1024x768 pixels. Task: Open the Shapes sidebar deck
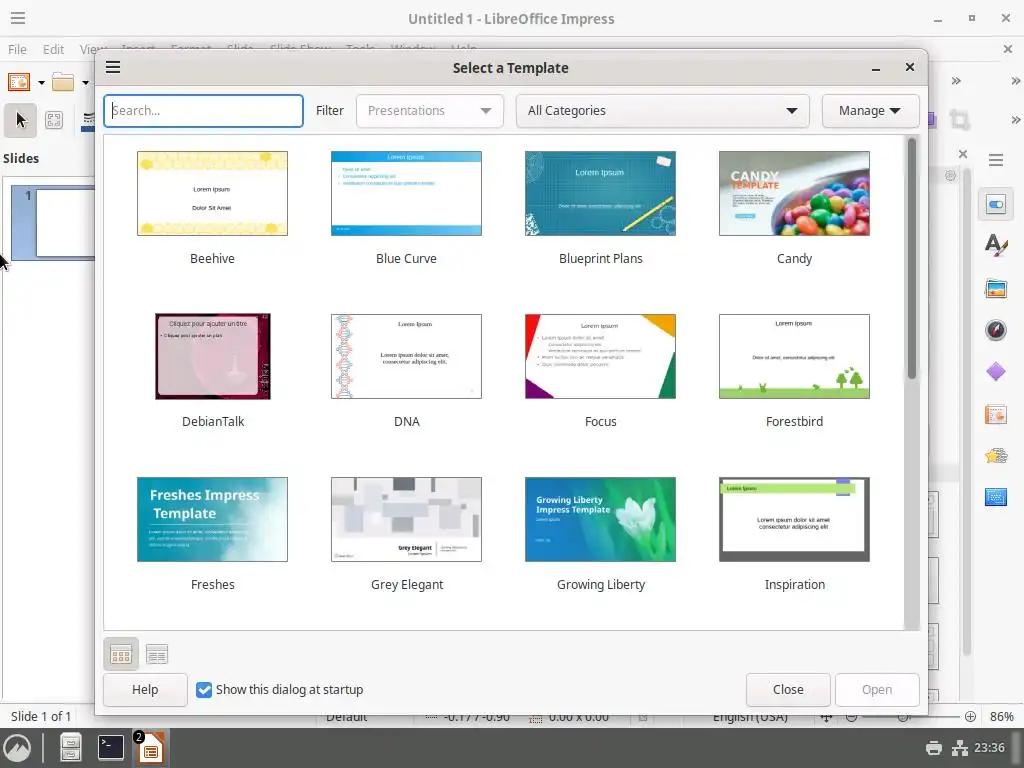pyautogui.click(x=995, y=372)
